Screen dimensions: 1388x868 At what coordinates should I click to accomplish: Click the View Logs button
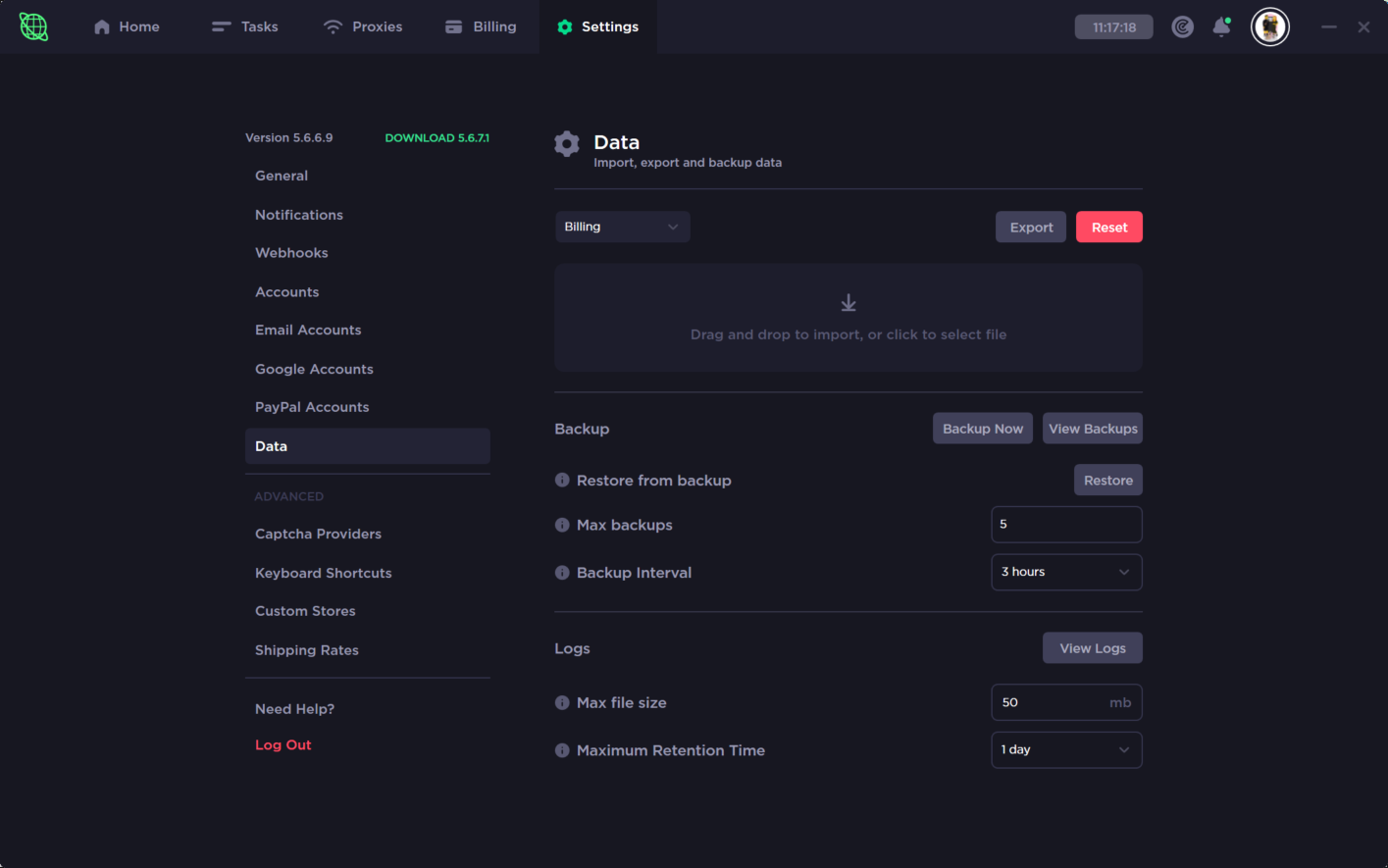point(1093,648)
